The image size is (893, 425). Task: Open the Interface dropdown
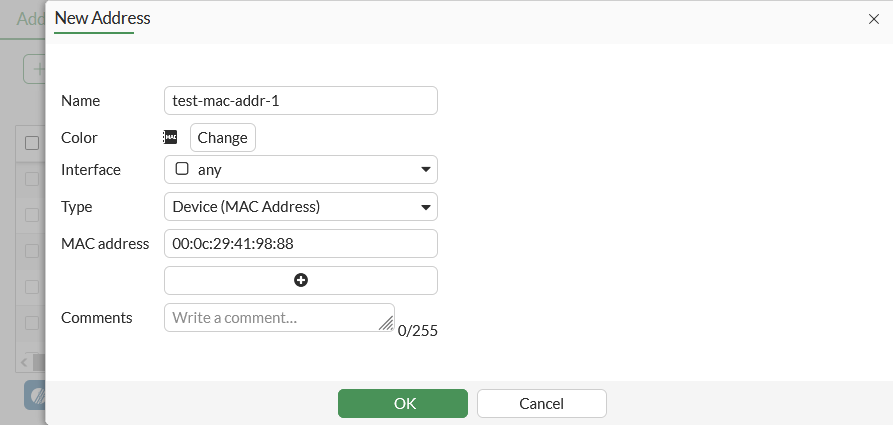click(300, 170)
